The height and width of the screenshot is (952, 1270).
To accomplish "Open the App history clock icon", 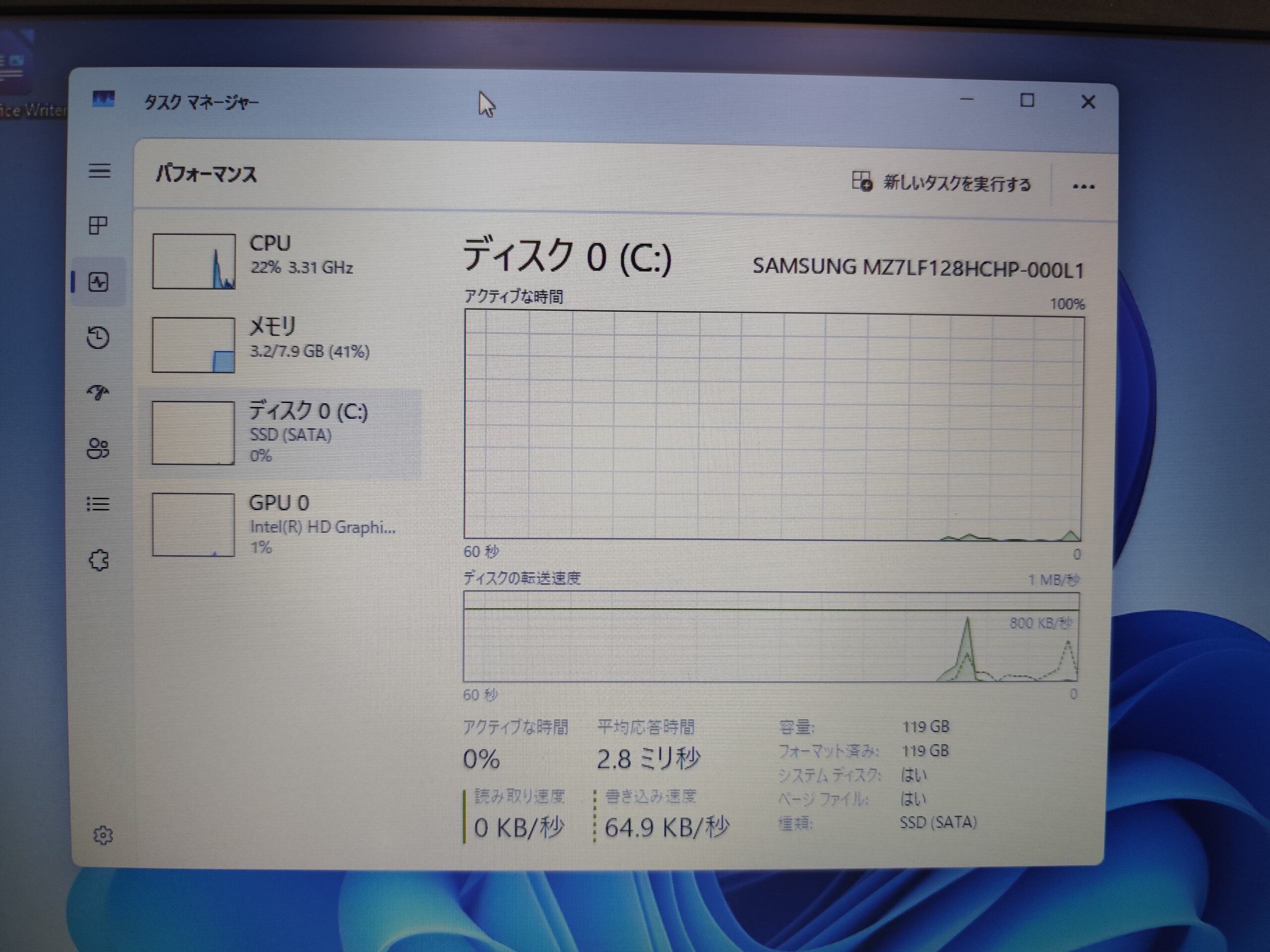I will click(x=98, y=338).
